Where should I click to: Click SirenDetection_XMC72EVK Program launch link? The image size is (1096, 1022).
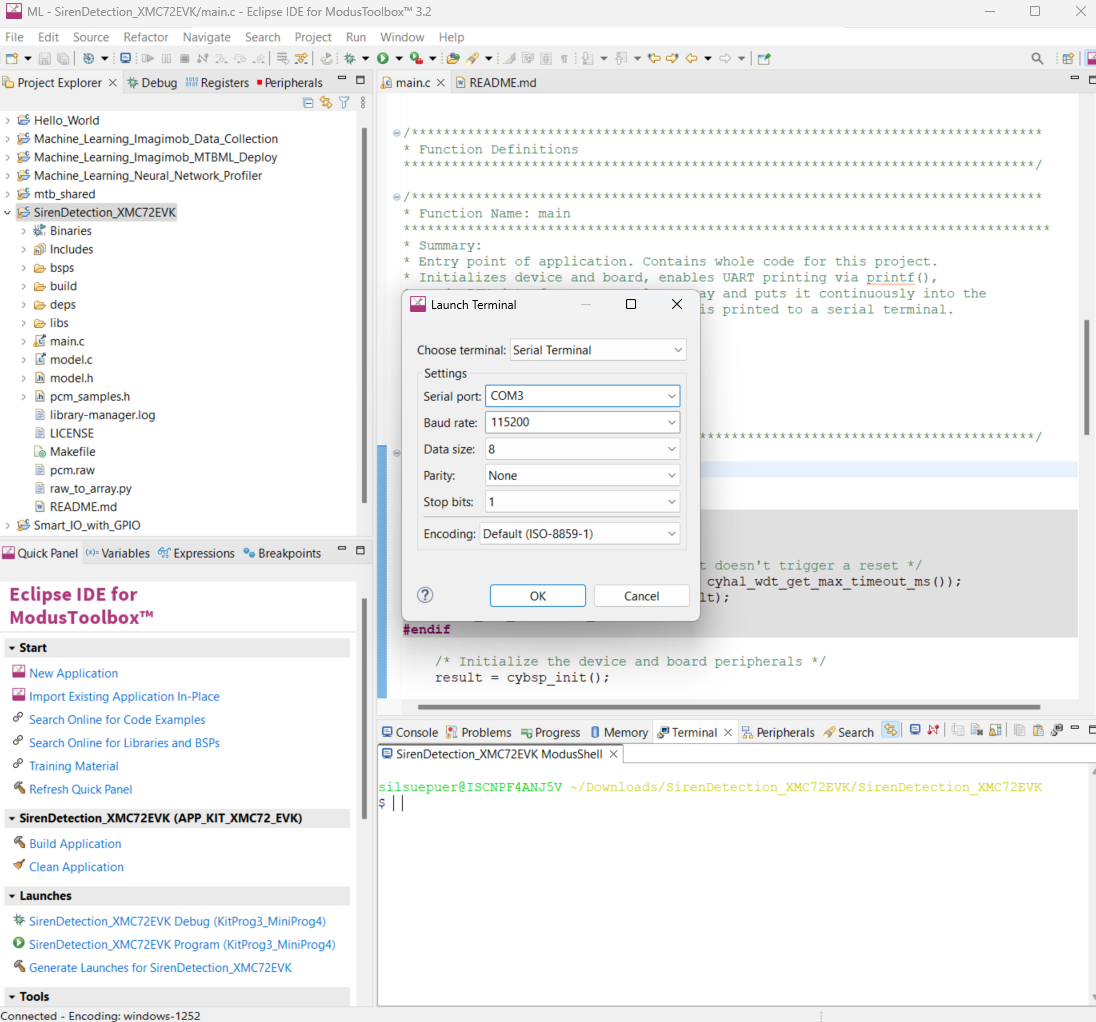click(182, 944)
